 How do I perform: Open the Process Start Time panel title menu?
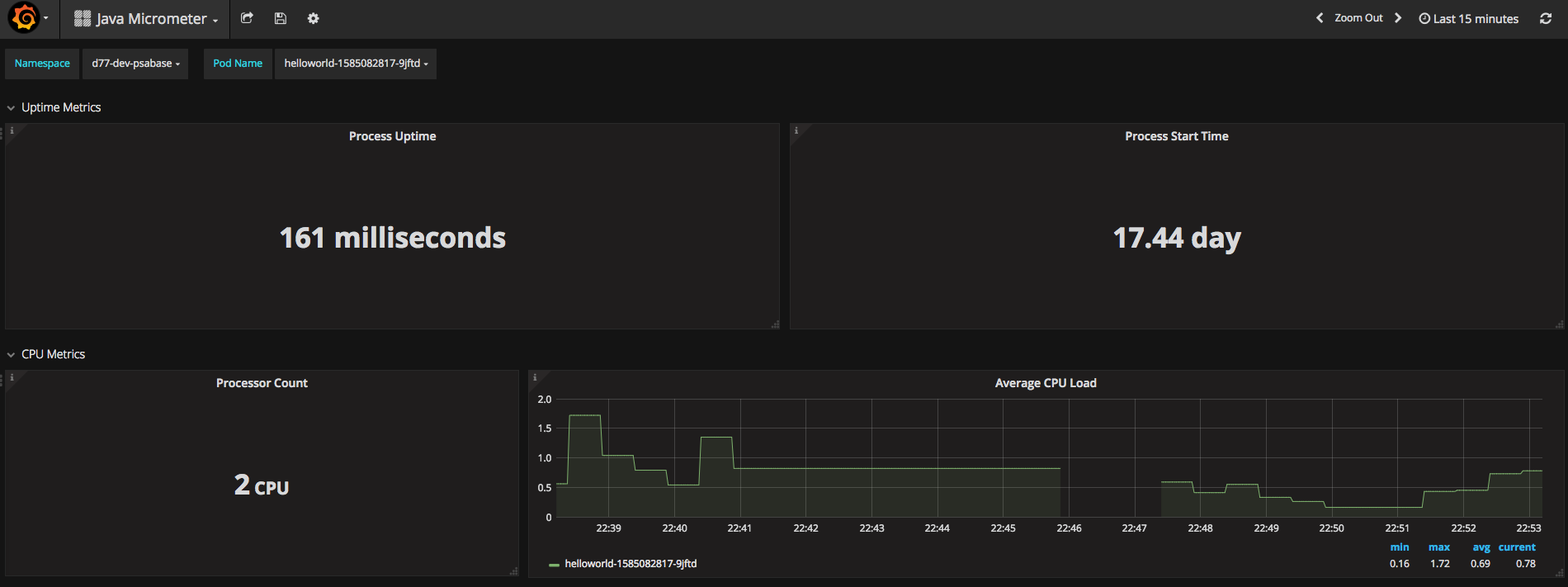[x=1177, y=136]
